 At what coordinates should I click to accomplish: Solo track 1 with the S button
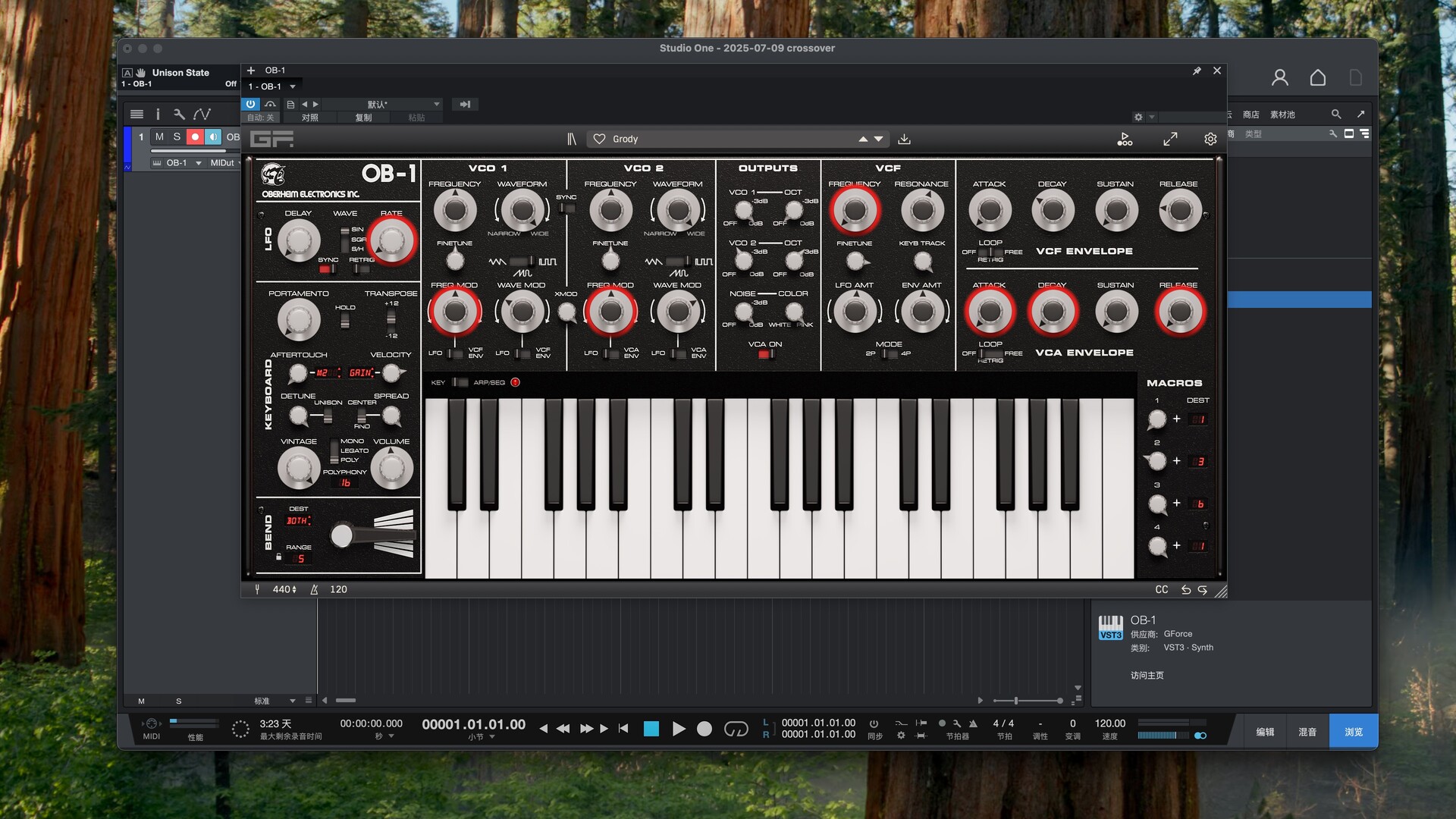[x=177, y=136]
